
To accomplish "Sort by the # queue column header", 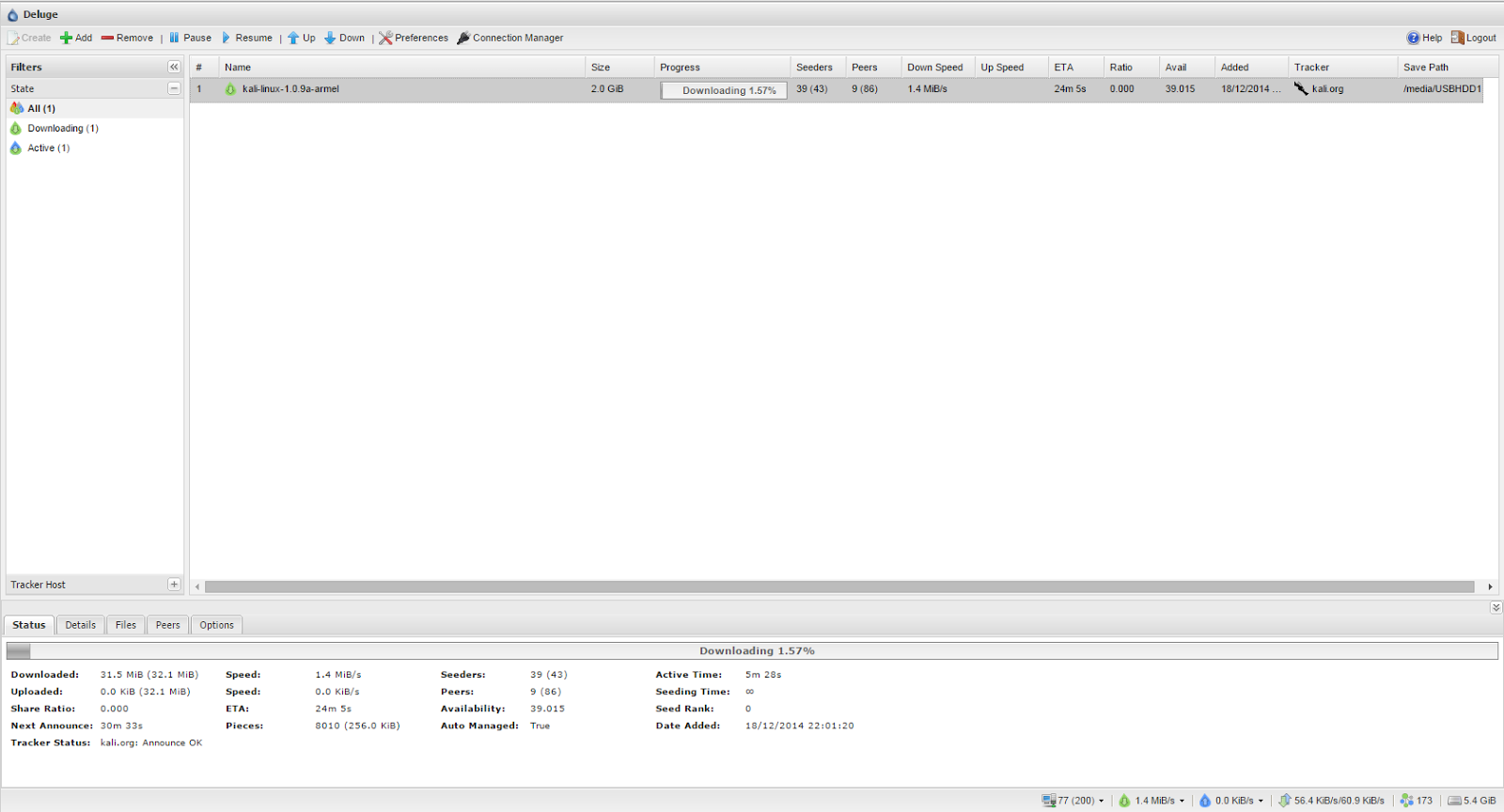I will tap(204, 67).
